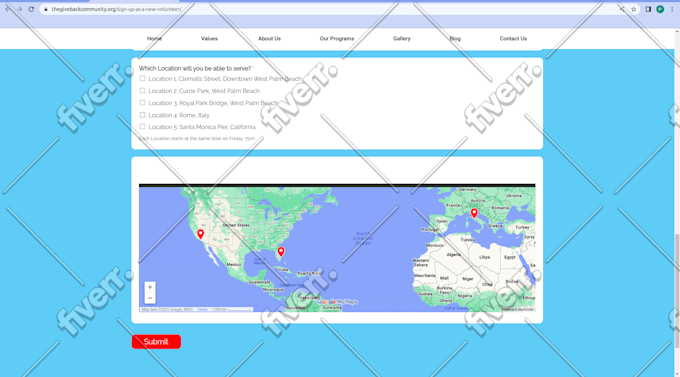Go back with the browser back arrow
The height and width of the screenshot is (377, 680).
[8, 9]
